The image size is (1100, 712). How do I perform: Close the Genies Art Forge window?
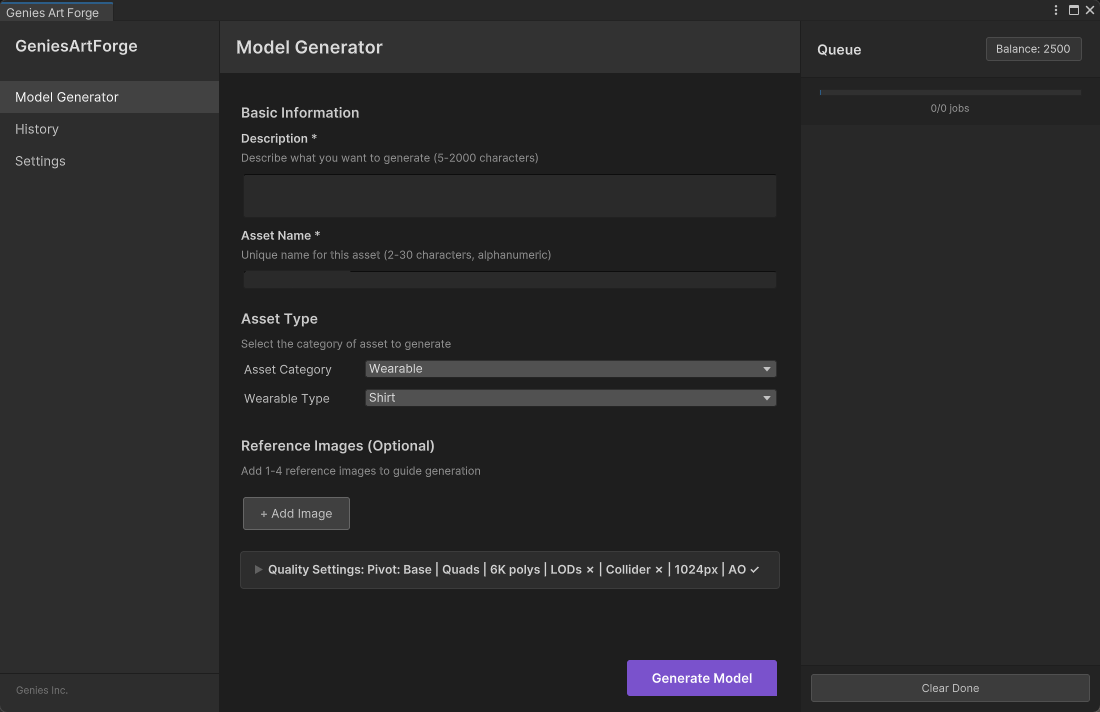[x=1090, y=10]
